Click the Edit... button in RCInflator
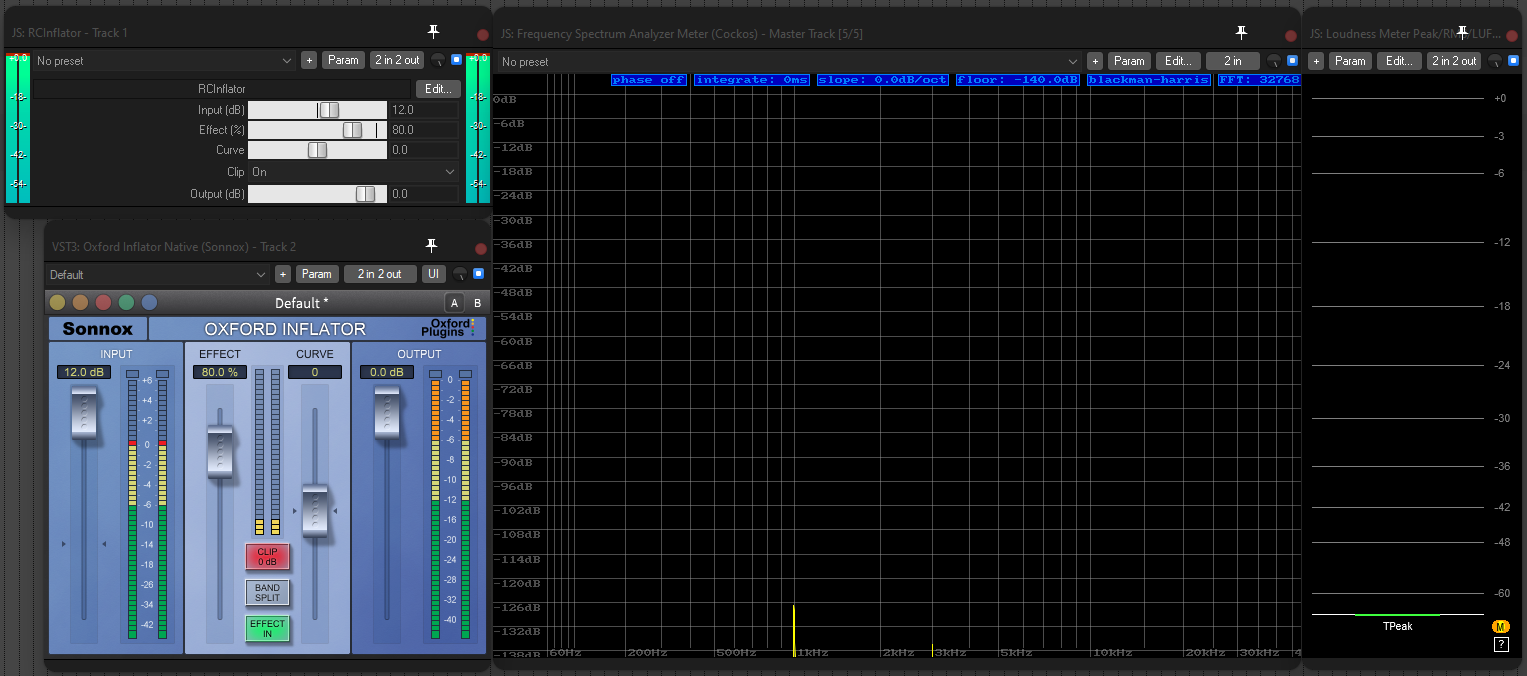Screen dimensions: 1527x676 pos(438,89)
